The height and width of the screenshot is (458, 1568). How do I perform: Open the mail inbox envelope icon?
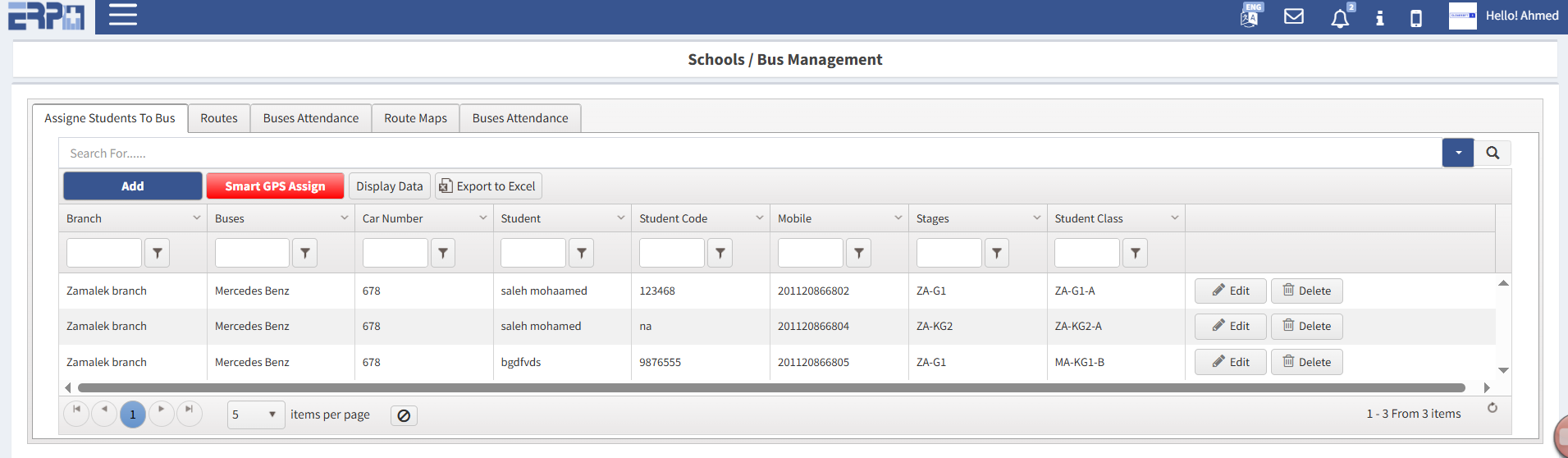pos(1294,16)
